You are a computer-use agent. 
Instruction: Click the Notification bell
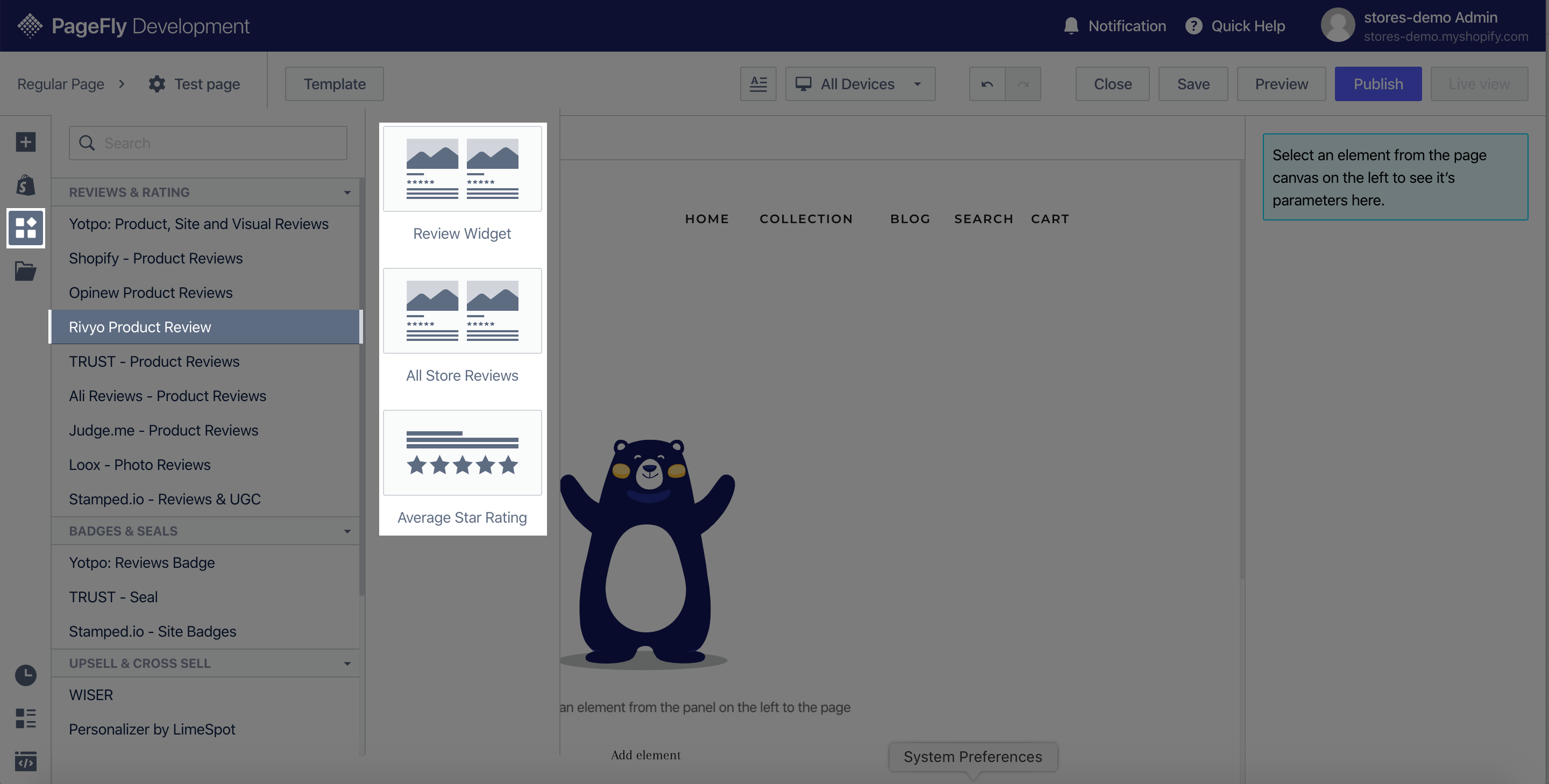pos(1071,26)
